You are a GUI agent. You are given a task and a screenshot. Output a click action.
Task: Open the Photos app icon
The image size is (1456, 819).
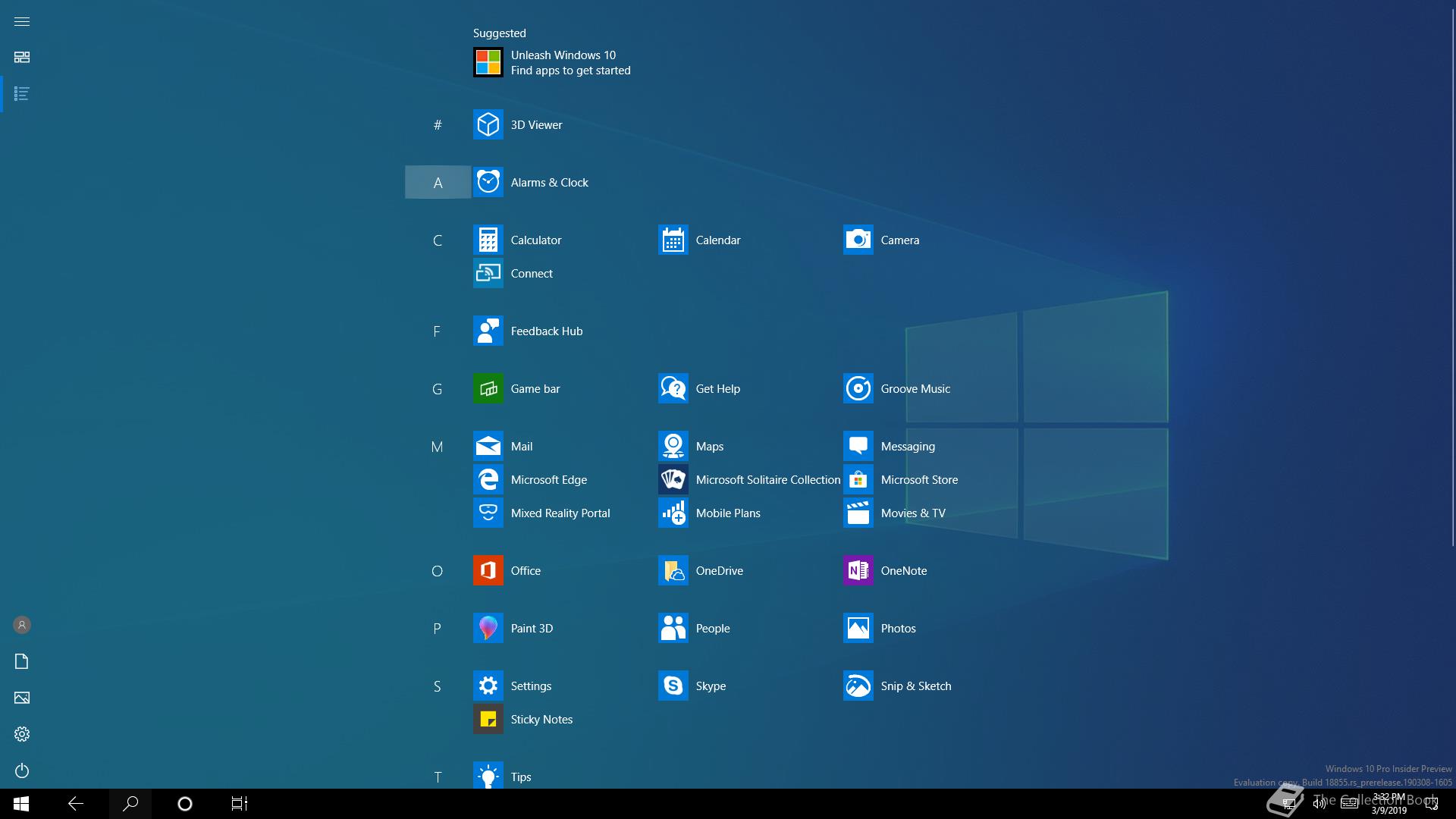(x=858, y=628)
